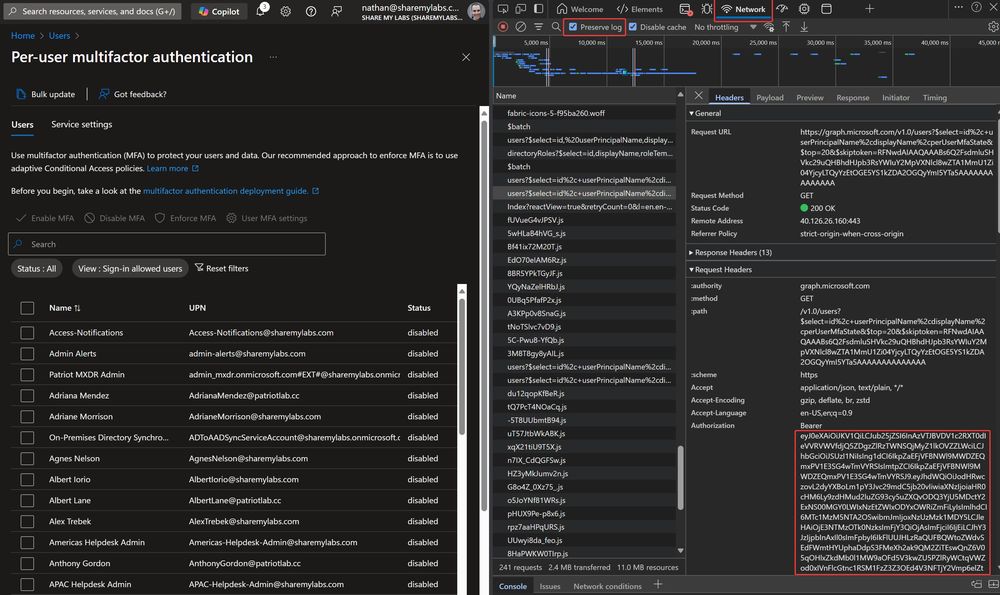This screenshot has width=1000, height=595.
Task: Open the DevTools Application panel icon
Action: point(827,9)
